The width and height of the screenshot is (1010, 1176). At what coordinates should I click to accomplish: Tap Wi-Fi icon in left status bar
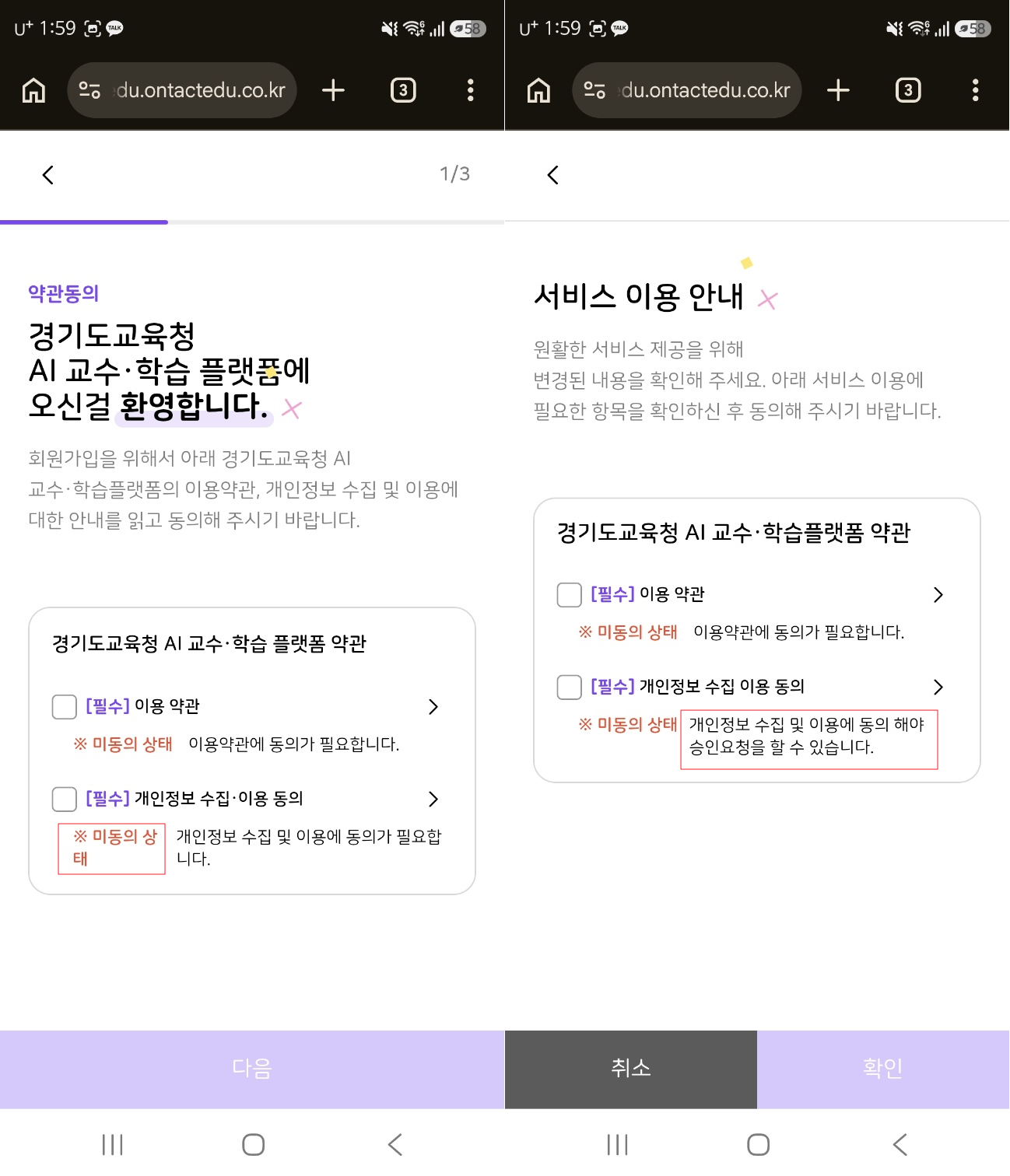click(414, 29)
